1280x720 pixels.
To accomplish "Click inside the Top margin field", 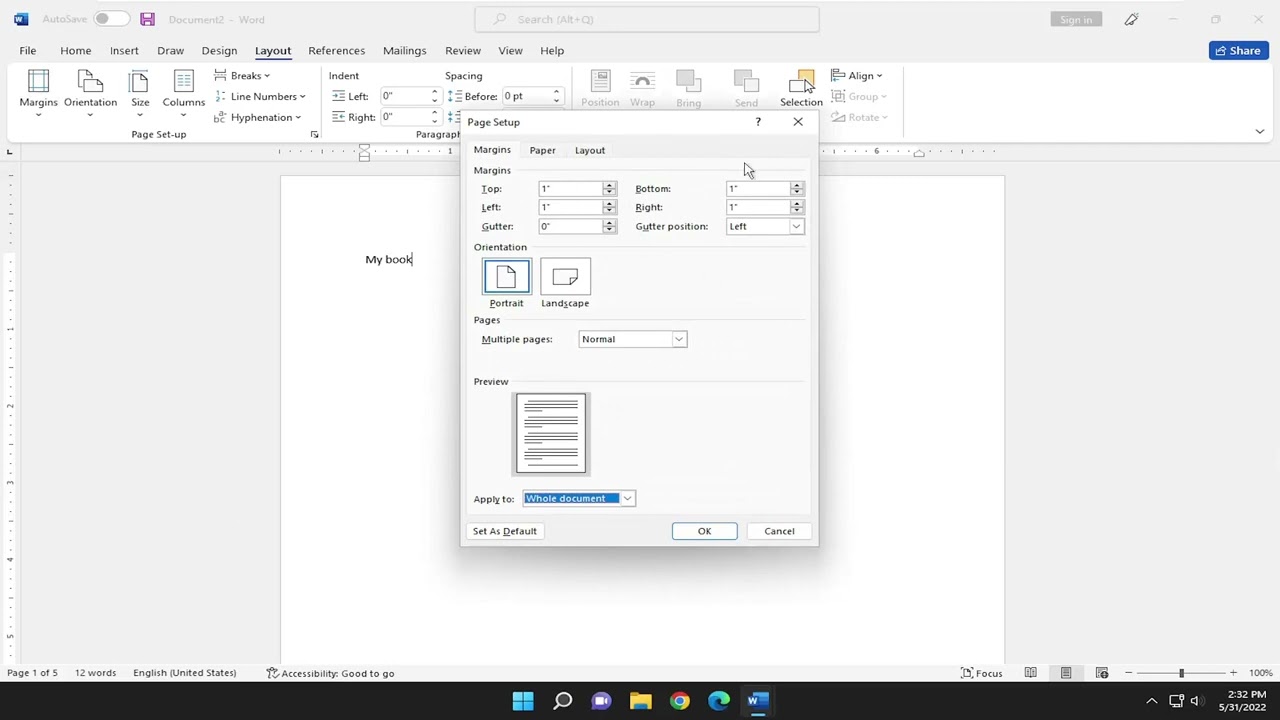I will [570, 188].
